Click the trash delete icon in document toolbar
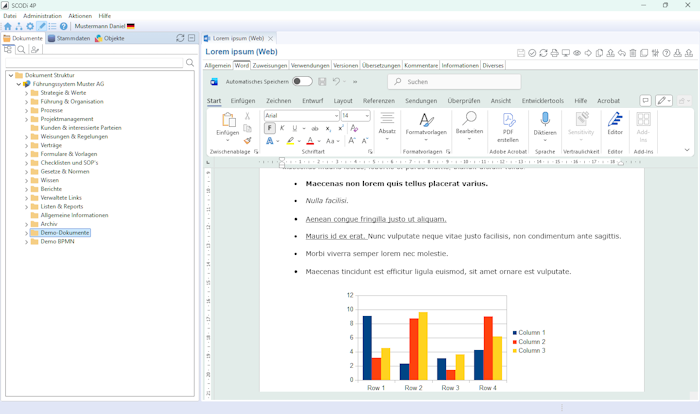Screen dimensions: 700x414 [x=633, y=53]
